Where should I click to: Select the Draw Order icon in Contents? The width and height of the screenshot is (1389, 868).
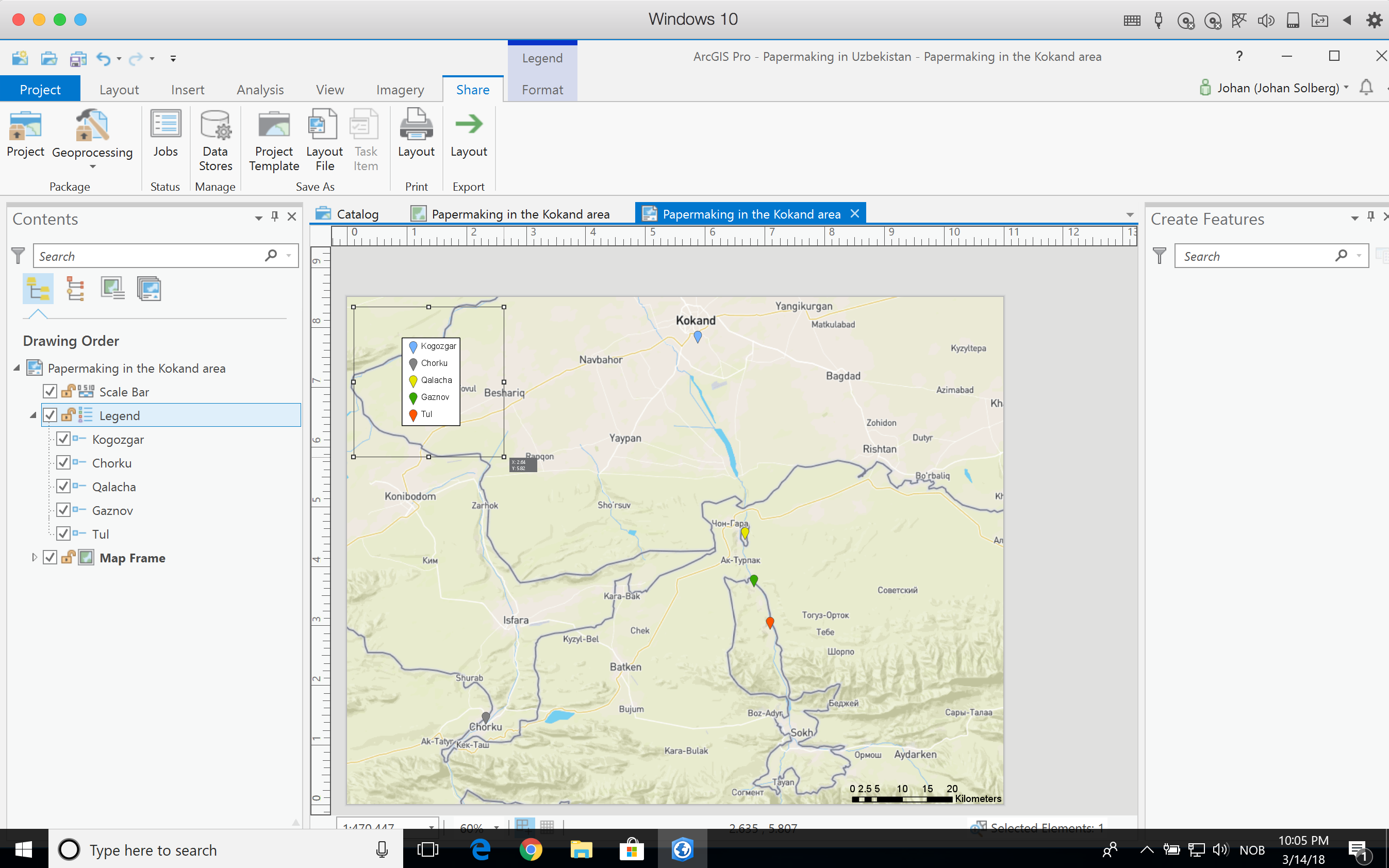pyautogui.click(x=38, y=289)
